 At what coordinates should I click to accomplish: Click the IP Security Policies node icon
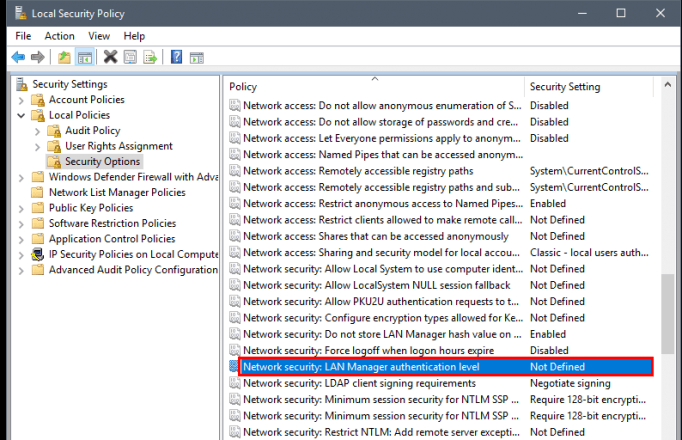click(x=38, y=254)
